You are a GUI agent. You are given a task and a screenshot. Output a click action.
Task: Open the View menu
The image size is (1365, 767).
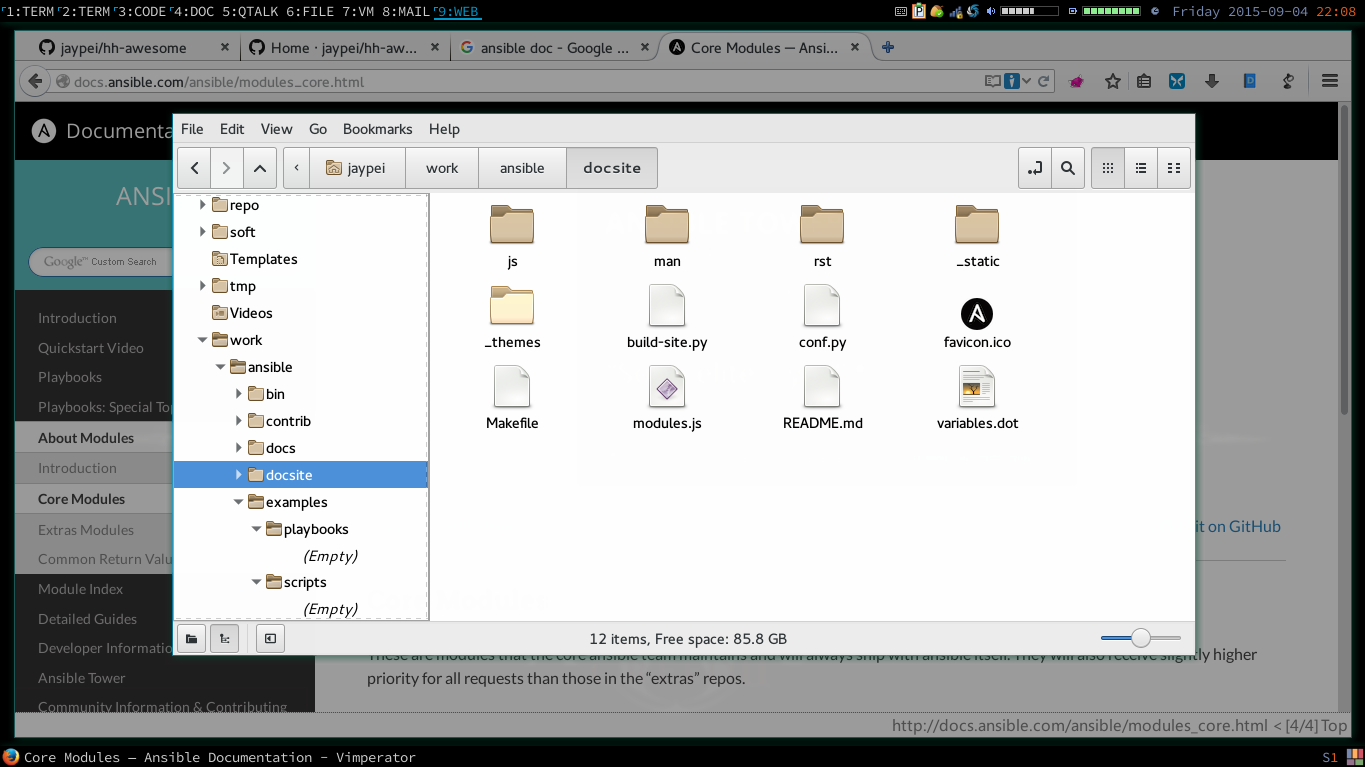276,129
